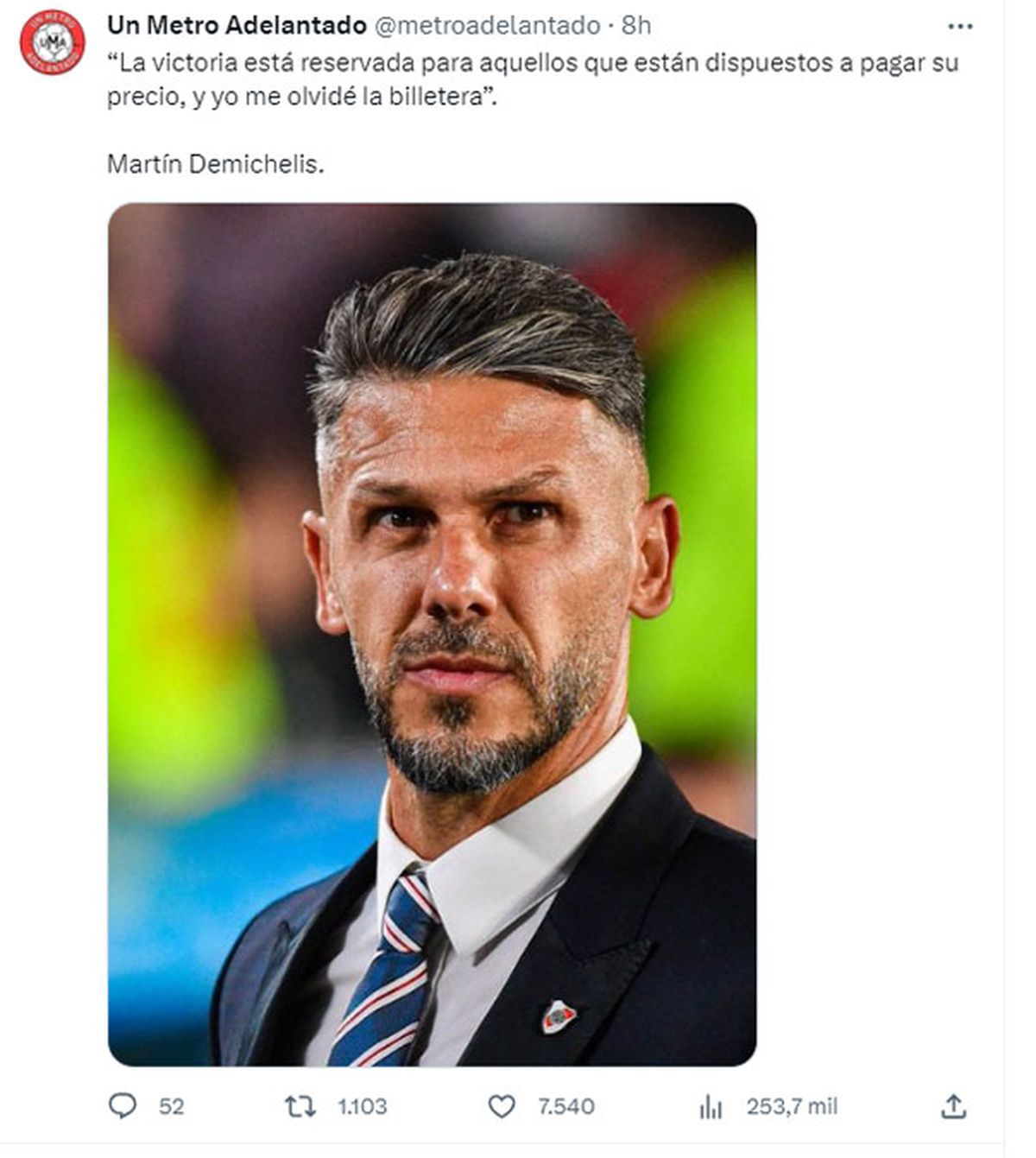Click the retweet arrows icon
1036x1158 pixels.
(x=300, y=1106)
